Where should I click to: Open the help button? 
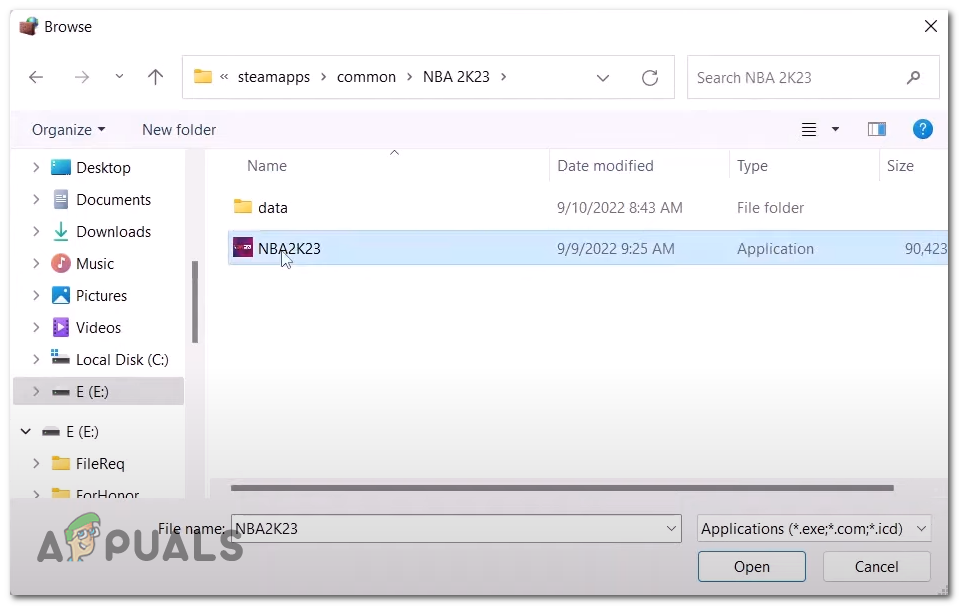point(922,129)
